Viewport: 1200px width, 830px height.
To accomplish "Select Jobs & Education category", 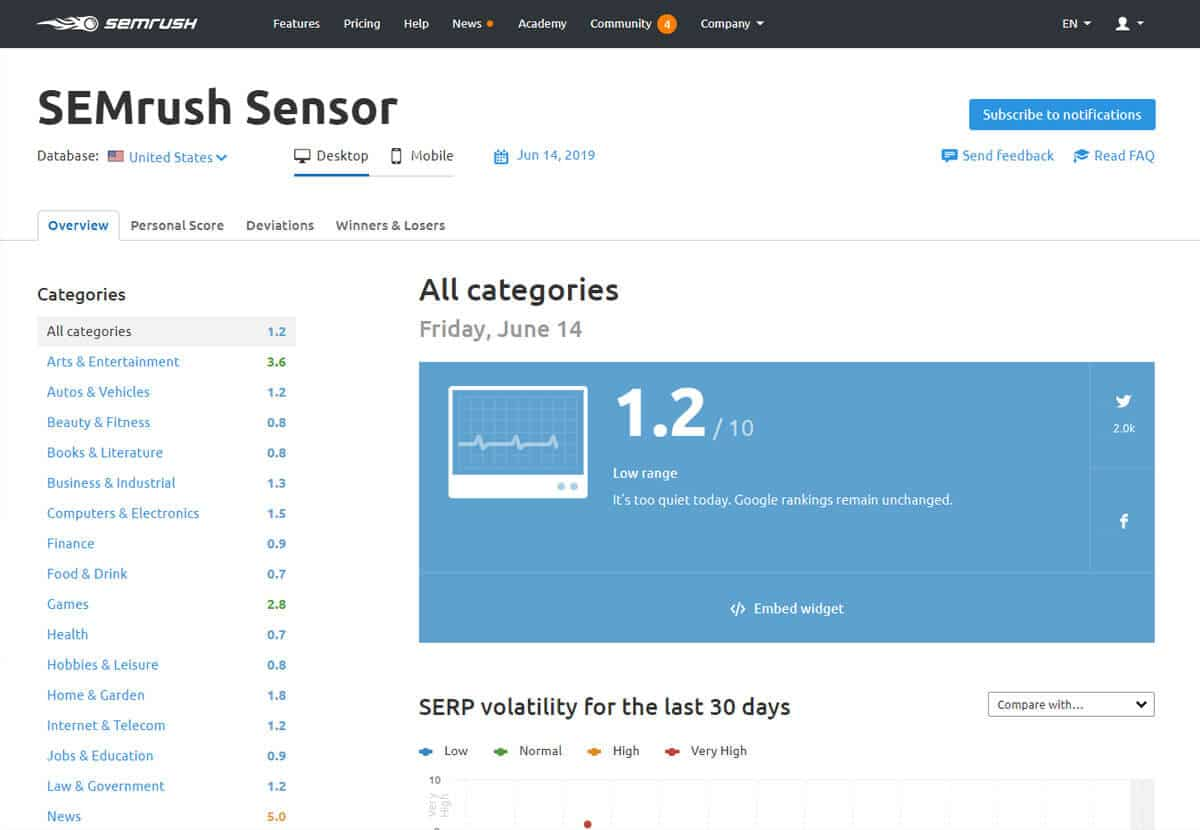I will click(x=100, y=756).
